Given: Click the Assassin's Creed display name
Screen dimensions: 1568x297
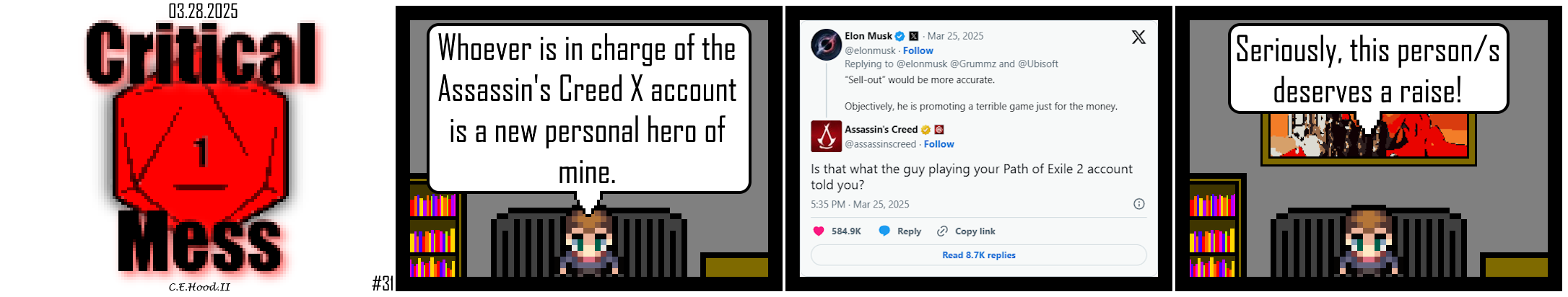Looking at the screenshot, I should (x=881, y=130).
